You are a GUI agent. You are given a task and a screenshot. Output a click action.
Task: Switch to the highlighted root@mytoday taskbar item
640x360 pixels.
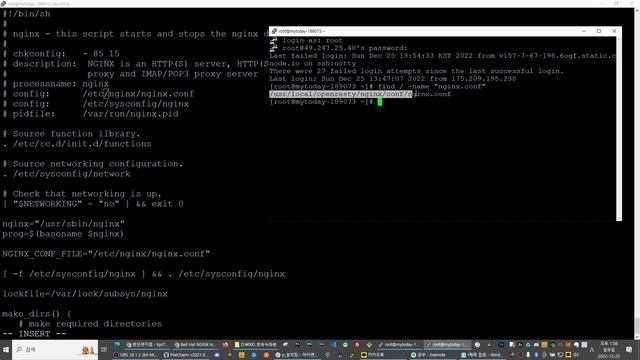[447, 345]
